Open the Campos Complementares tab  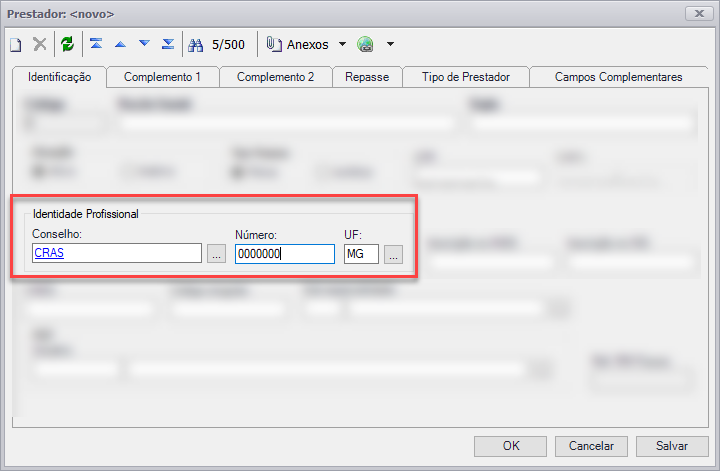(619, 77)
